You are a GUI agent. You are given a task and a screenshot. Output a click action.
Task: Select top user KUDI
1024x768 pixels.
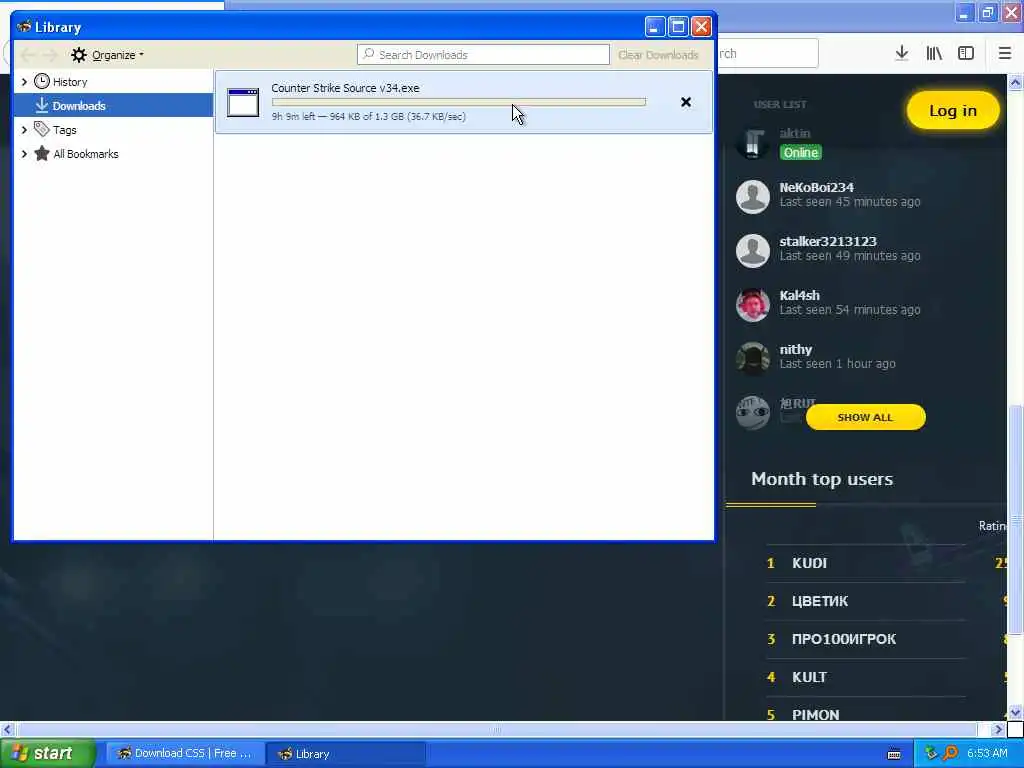(x=809, y=563)
